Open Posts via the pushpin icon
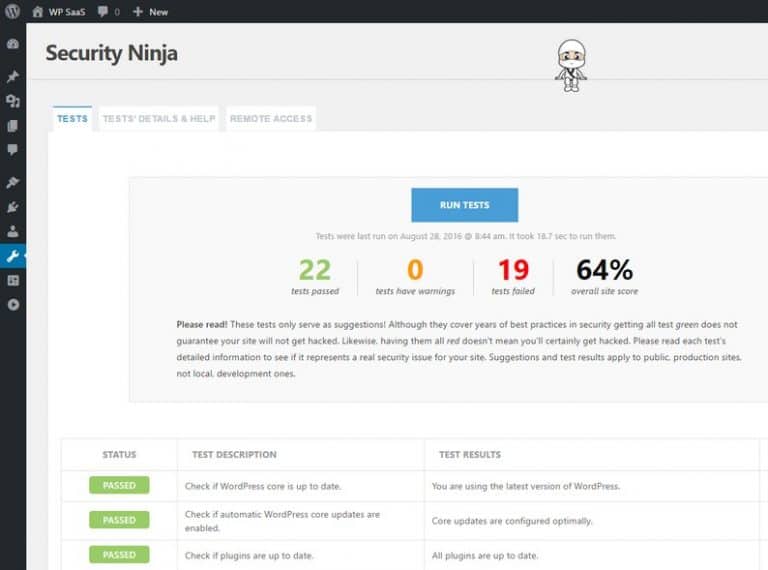 12,77
